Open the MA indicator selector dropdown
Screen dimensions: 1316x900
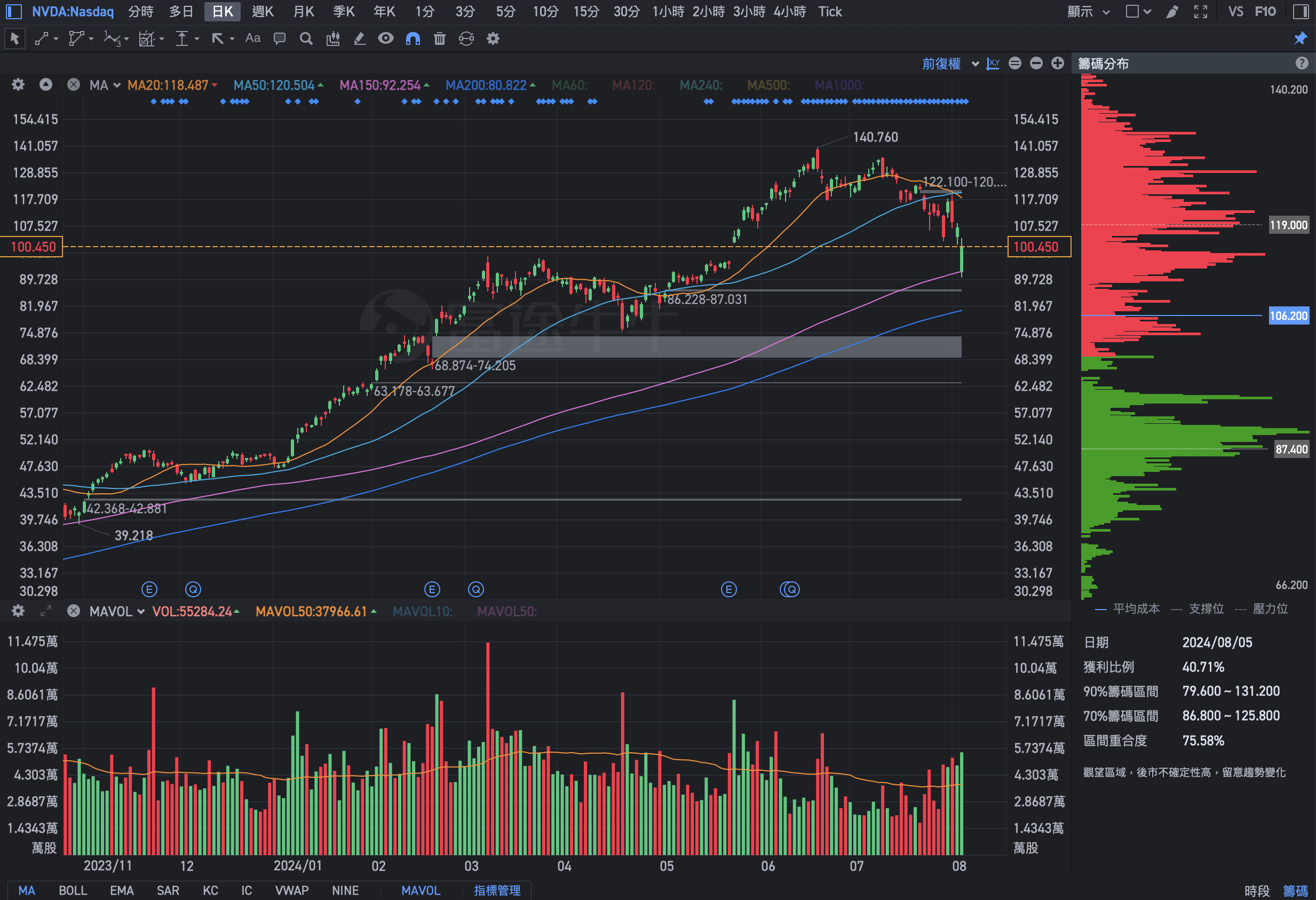pos(105,85)
